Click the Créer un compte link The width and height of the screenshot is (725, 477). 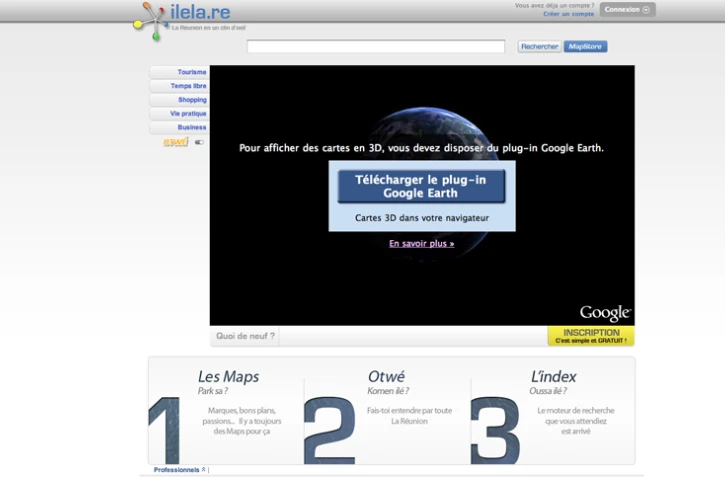(568, 14)
